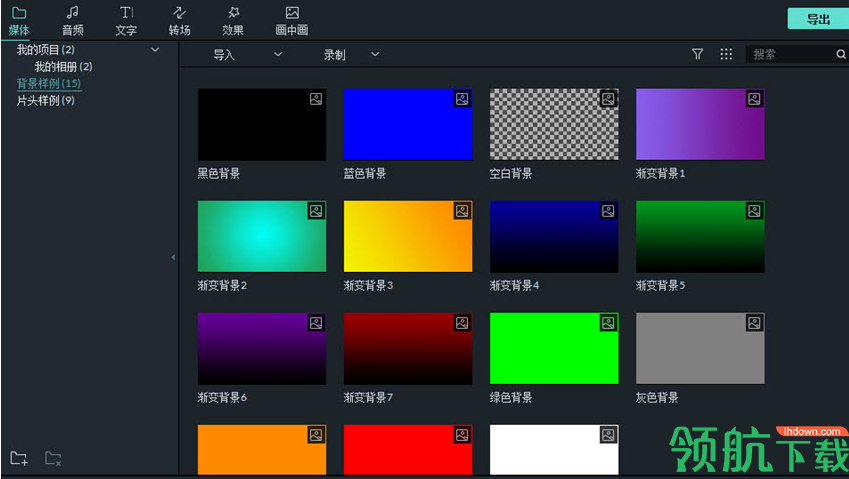Click the 黑色背景 caption text
The image size is (849, 479).
[219, 174]
